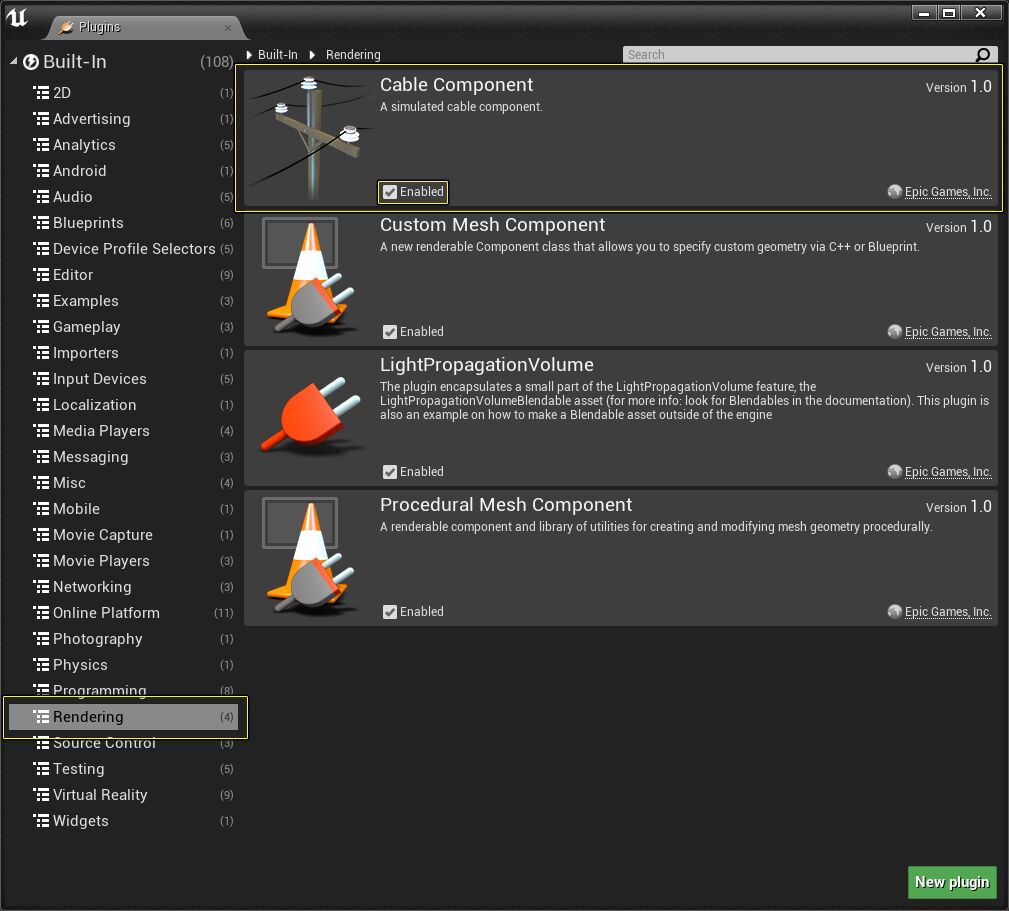Collapse the Built-In category tree
The image size is (1009, 911).
click(x=14, y=62)
